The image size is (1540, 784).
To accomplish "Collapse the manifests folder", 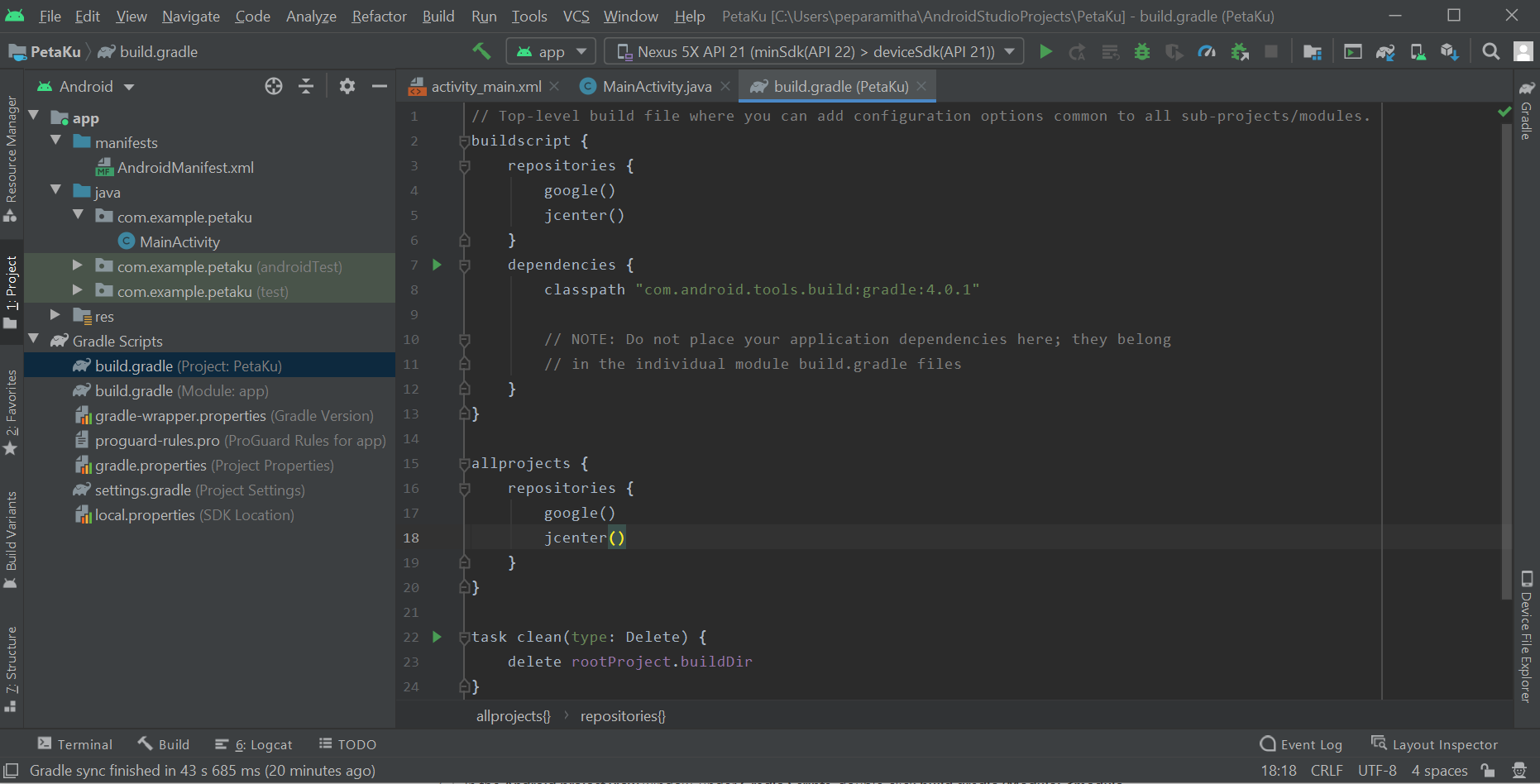I will tap(56, 140).
